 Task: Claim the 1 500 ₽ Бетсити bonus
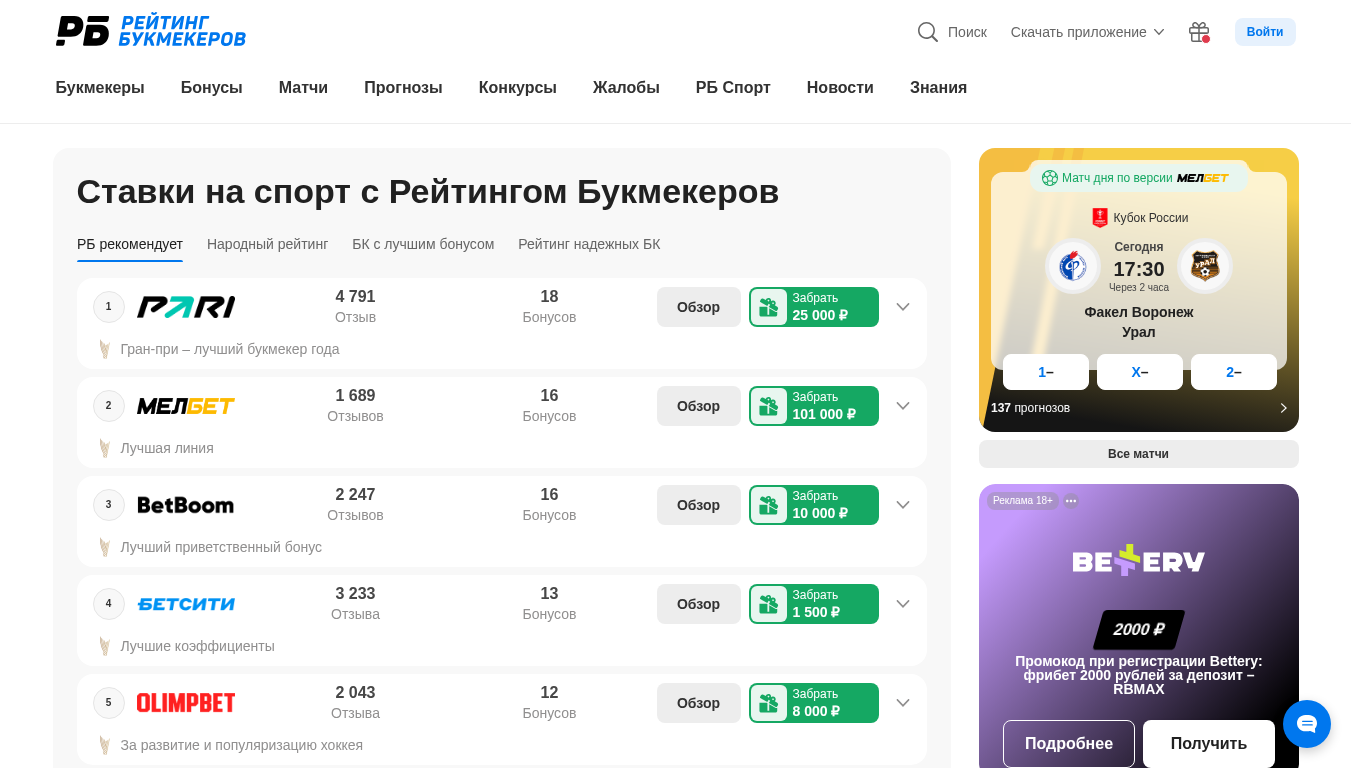(x=814, y=604)
